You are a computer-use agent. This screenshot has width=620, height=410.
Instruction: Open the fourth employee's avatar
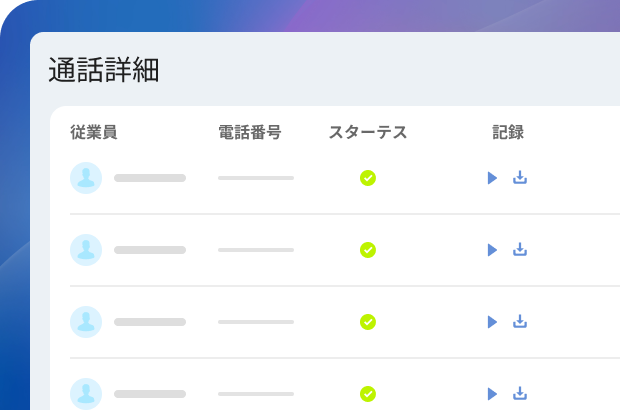[86, 394]
